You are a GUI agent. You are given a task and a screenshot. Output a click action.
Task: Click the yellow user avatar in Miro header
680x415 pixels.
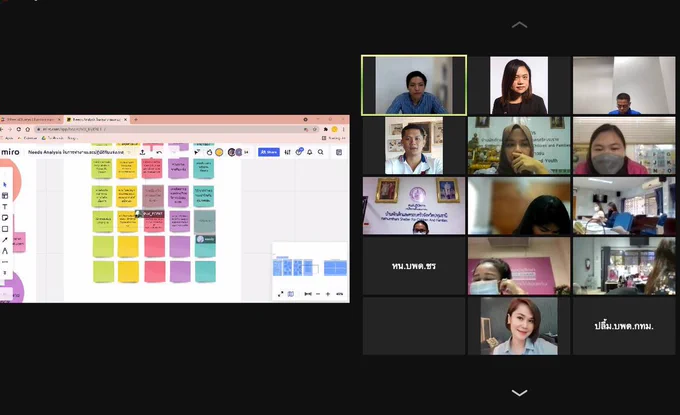(x=219, y=152)
